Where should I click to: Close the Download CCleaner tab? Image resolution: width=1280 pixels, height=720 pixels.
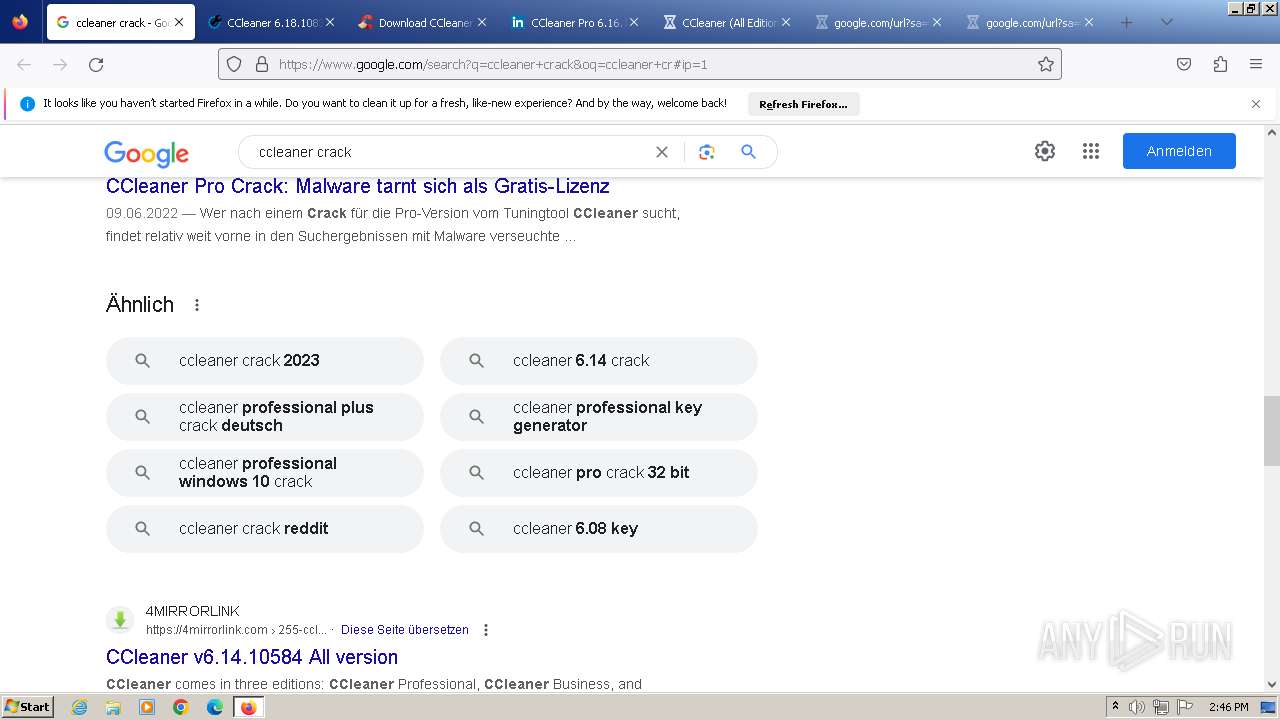click(482, 22)
